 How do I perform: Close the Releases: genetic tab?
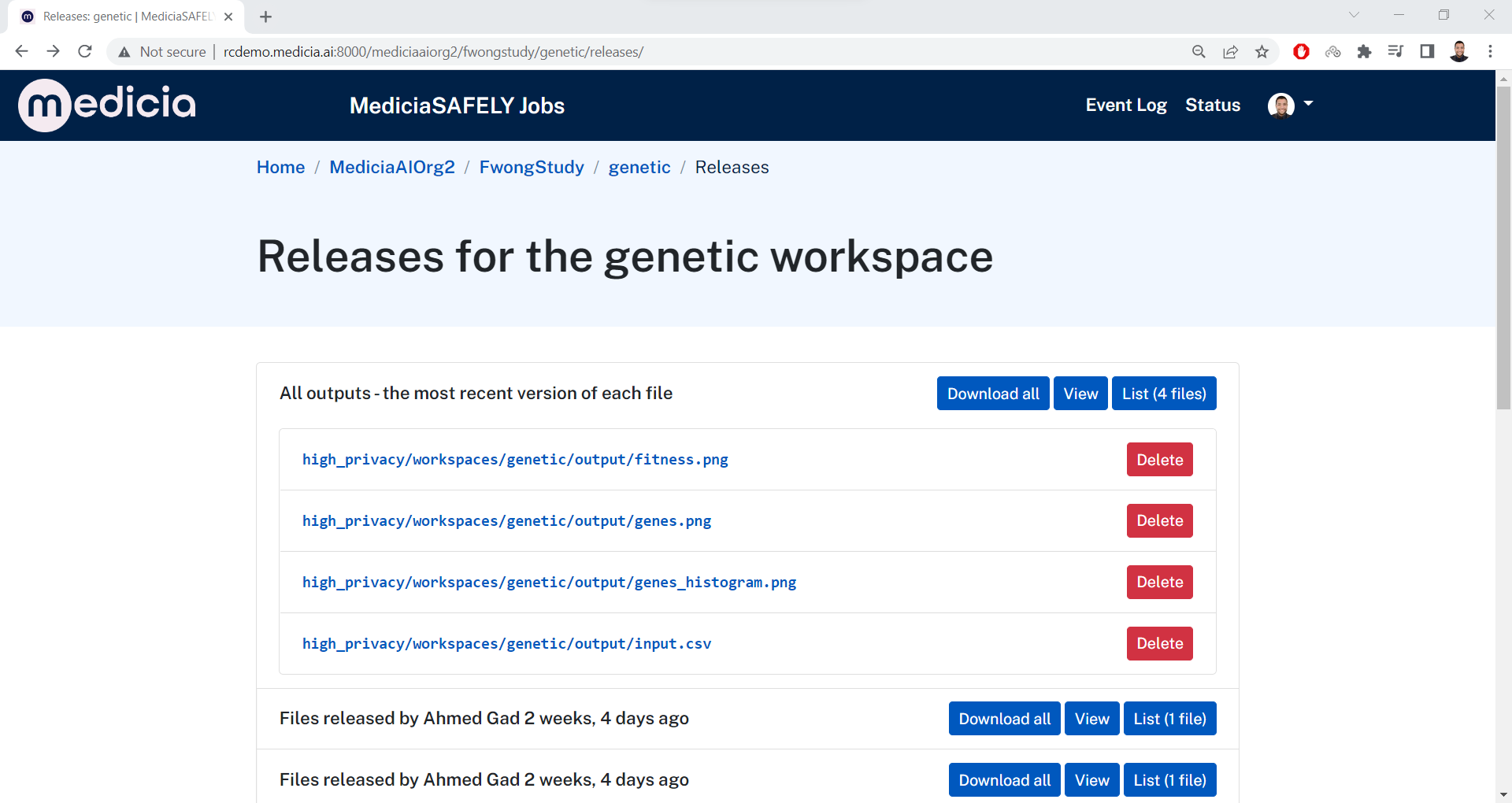(x=228, y=17)
